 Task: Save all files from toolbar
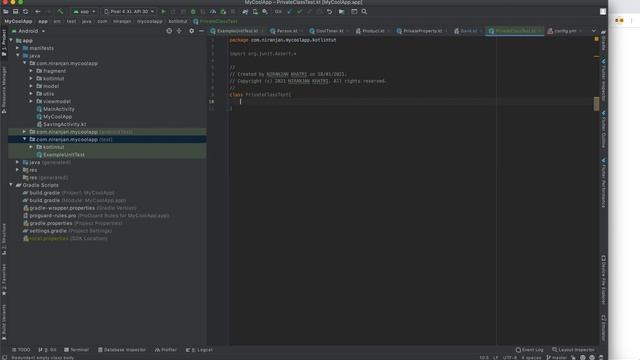16,12
